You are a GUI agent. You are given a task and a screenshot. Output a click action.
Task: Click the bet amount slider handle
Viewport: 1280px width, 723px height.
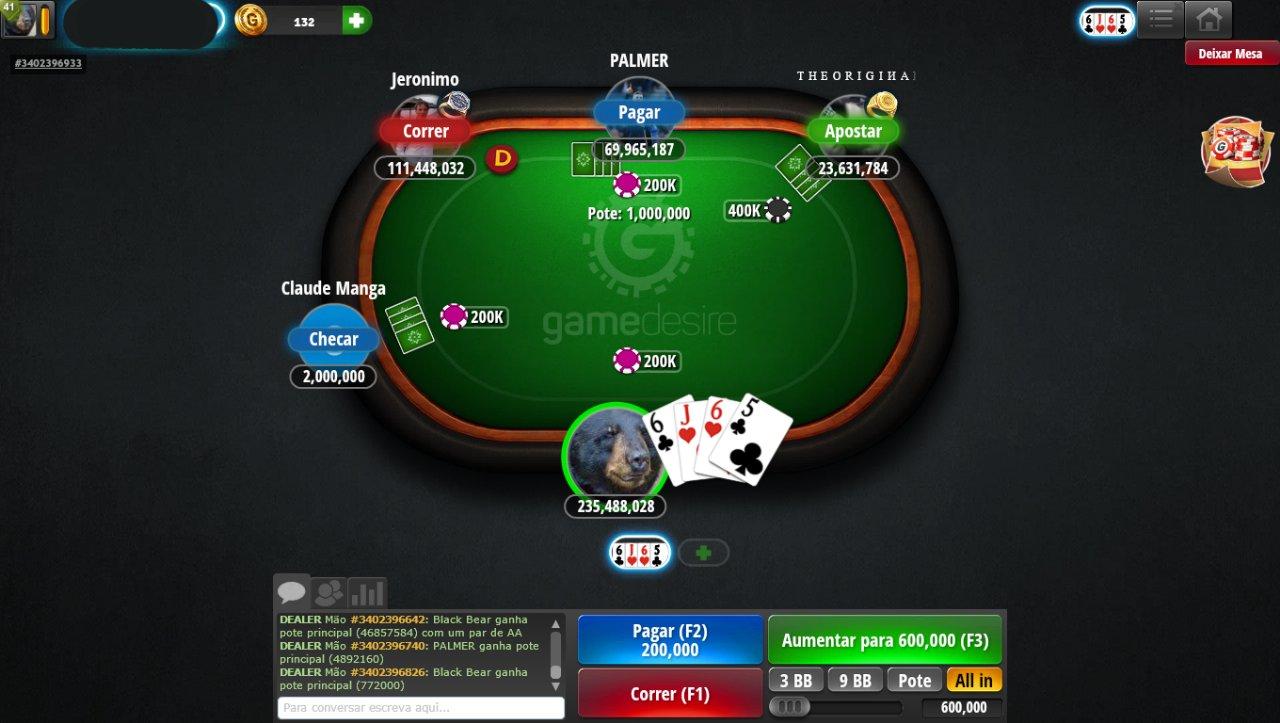[x=790, y=707]
